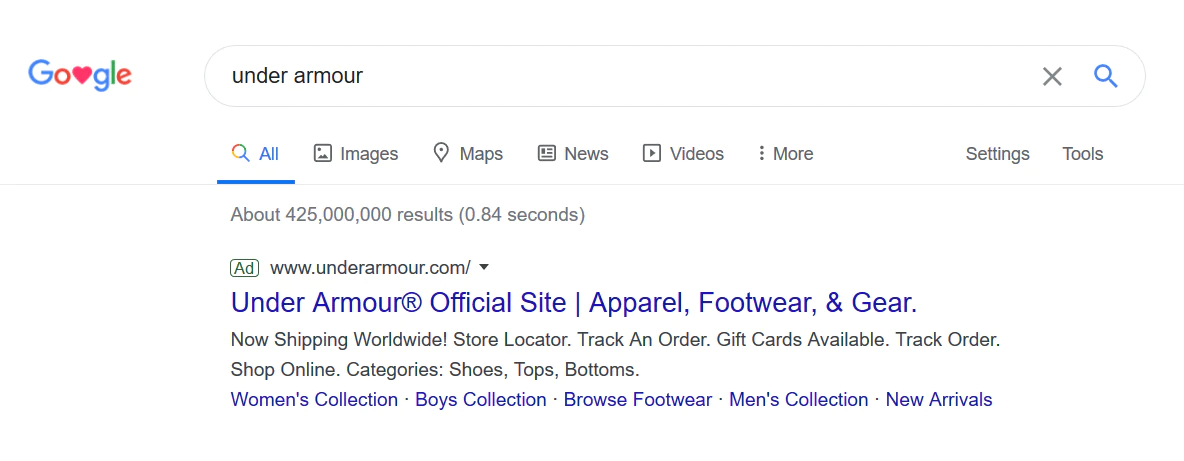Click the Google logo
The image size is (1184, 461).
pos(80,75)
